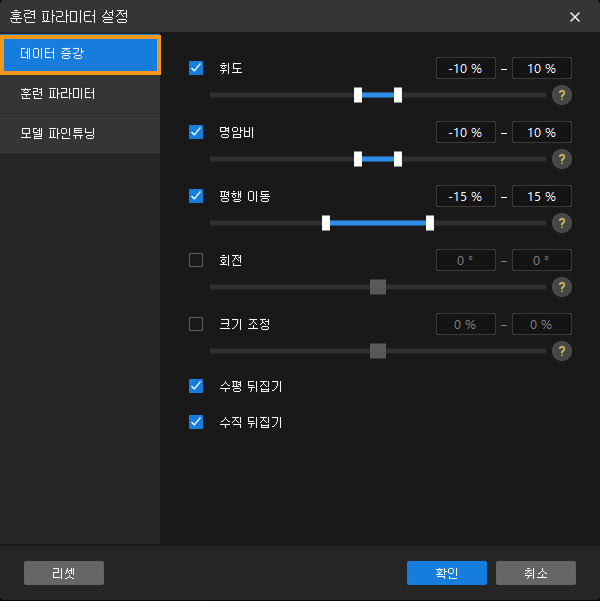The width and height of the screenshot is (600, 601).
Task: Click the 명암비 minimum value field
Action: click(466, 132)
